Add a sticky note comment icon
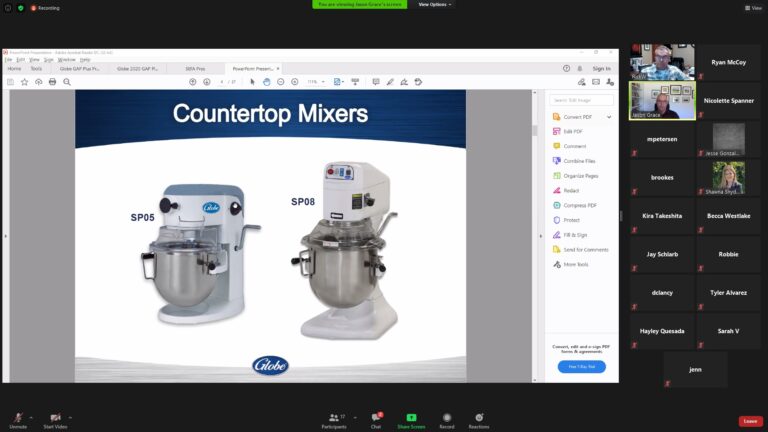The width and height of the screenshot is (768, 432). [376, 82]
